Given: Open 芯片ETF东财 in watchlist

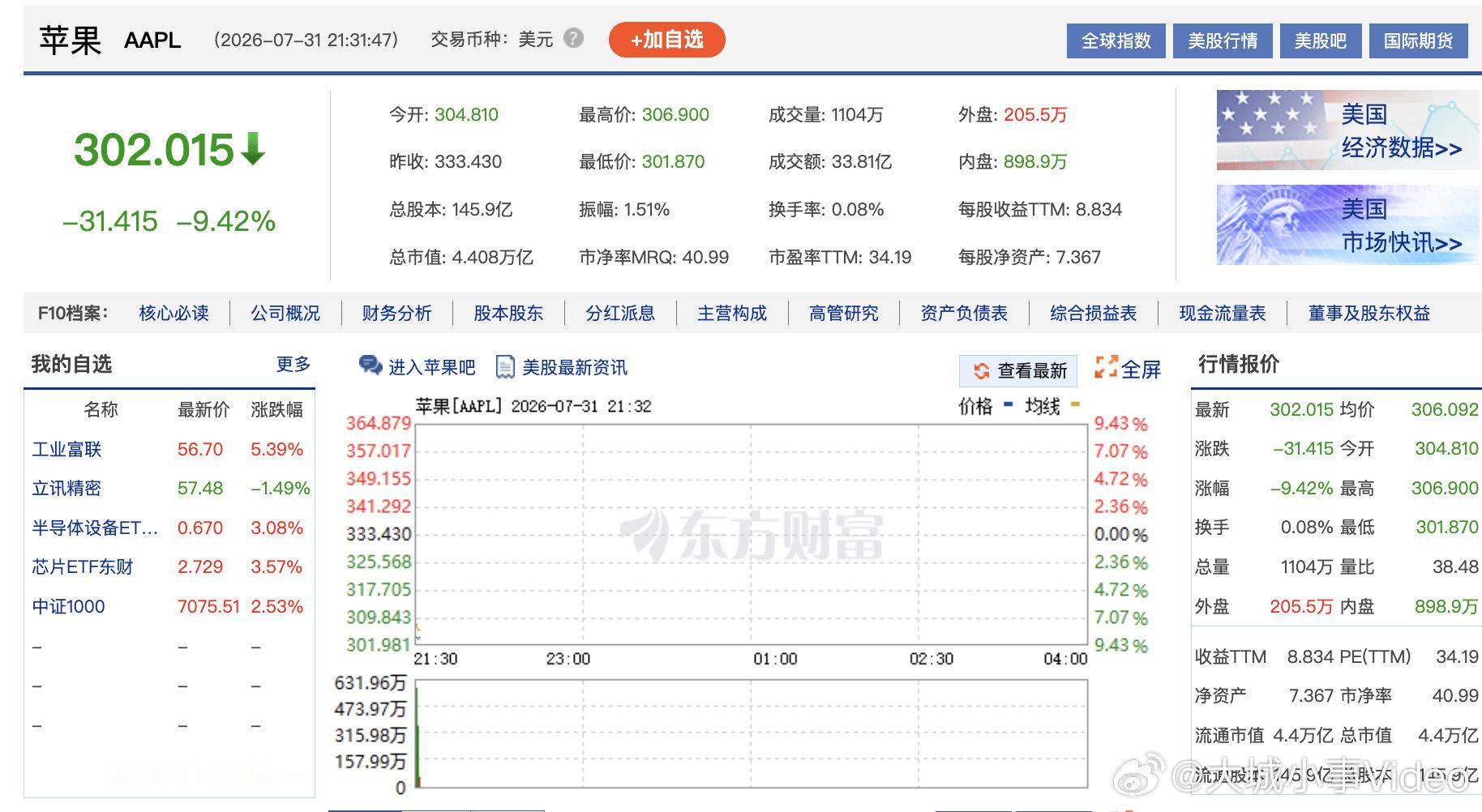Looking at the screenshot, I should (83, 566).
